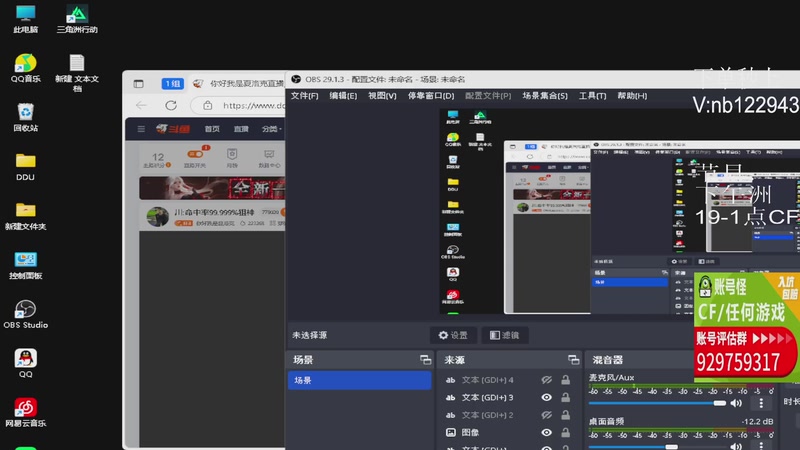Open the 新建文件夹 folder on desktop
The image size is (800, 450).
pyautogui.click(x=26, y=215)
